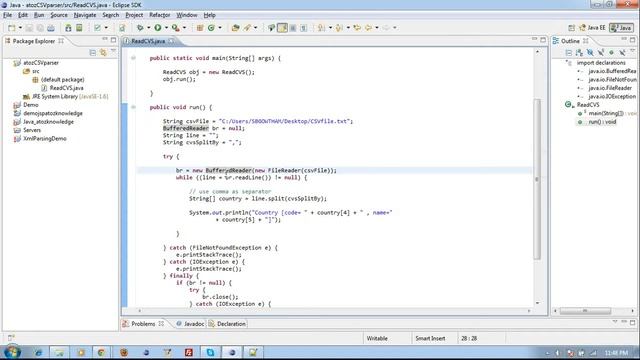Select atozCSVparser project in Package Explorer
This screenshot has width=640, height=360.
[41, 63]
